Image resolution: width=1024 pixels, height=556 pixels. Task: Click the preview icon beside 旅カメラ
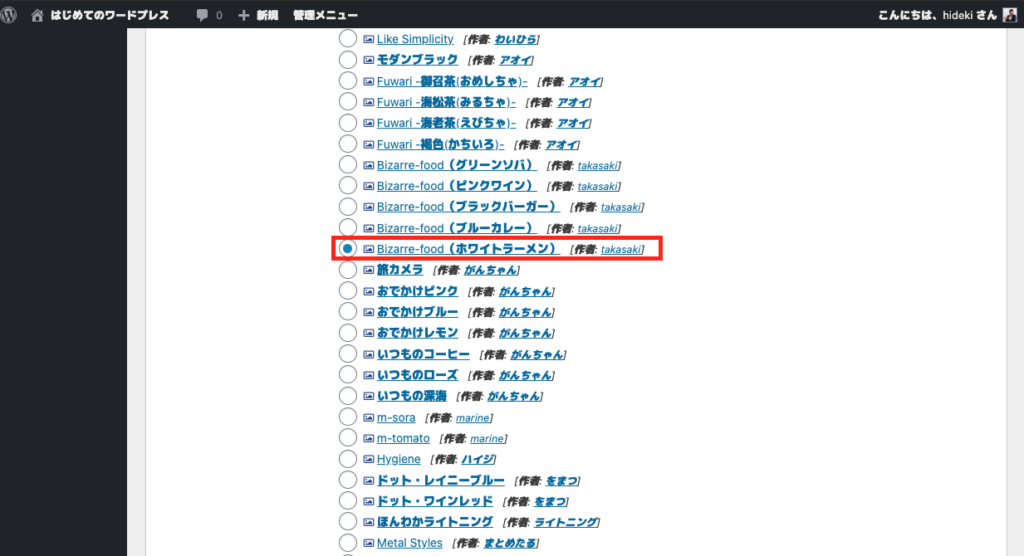coord(368,270)
